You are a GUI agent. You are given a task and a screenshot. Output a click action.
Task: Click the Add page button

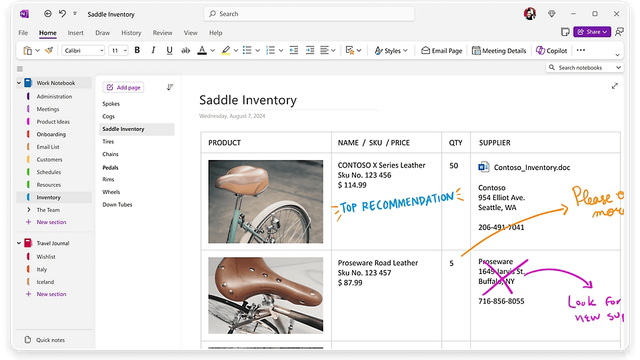[x=123, y=87]
